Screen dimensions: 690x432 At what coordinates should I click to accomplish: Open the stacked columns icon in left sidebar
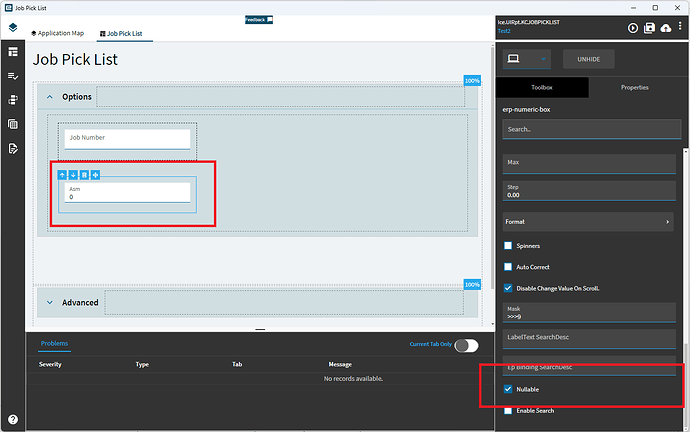pyautogui.click(x=13, y=124)
